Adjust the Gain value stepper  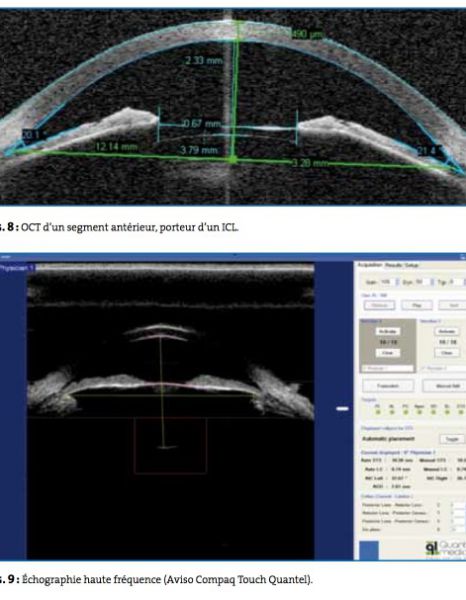tap(397, 282)
